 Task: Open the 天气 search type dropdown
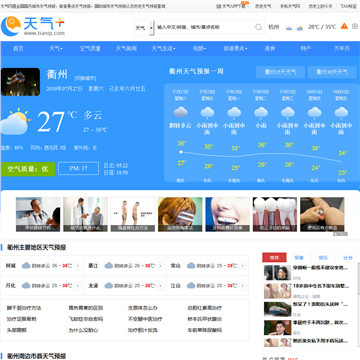(x=144, y=28)
